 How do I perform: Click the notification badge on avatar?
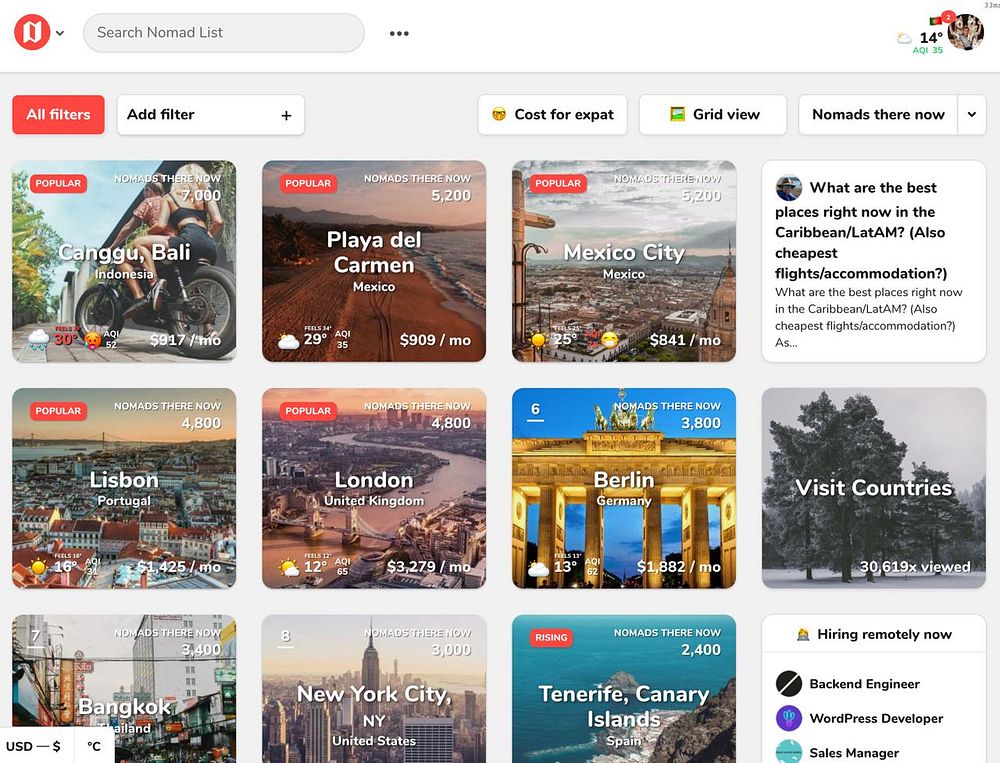tap(948, 17)
